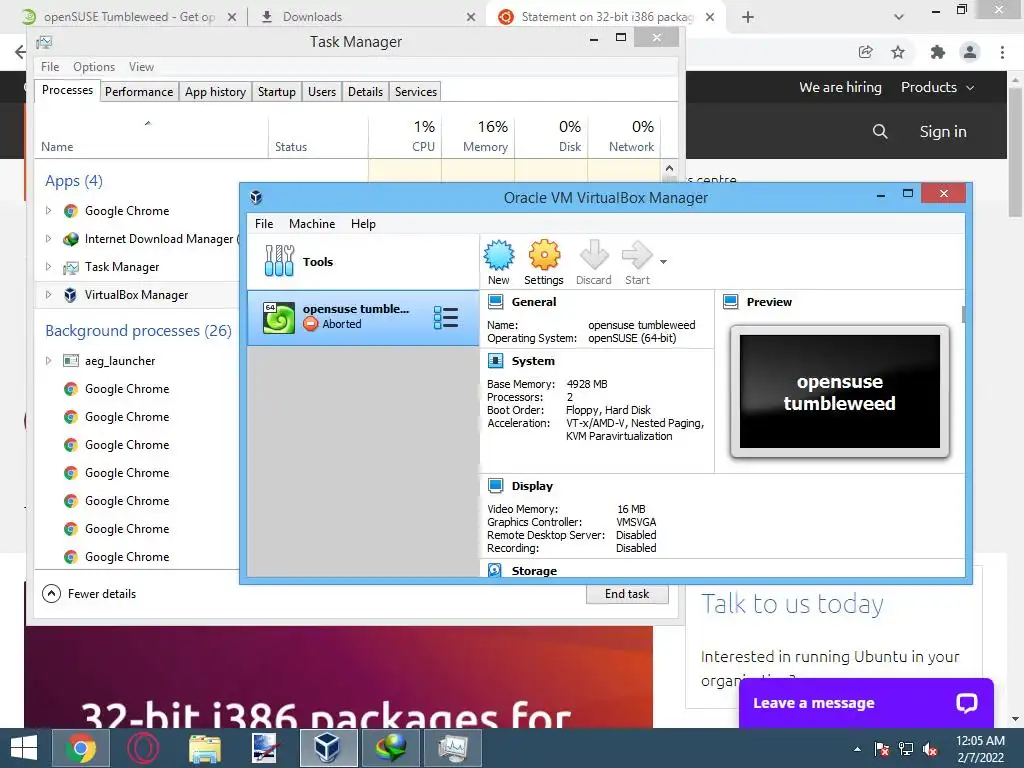Click the Display section monitor icon
This screenshot has height=768, width=1024.
pyautogui.click(x=496, y=485)
